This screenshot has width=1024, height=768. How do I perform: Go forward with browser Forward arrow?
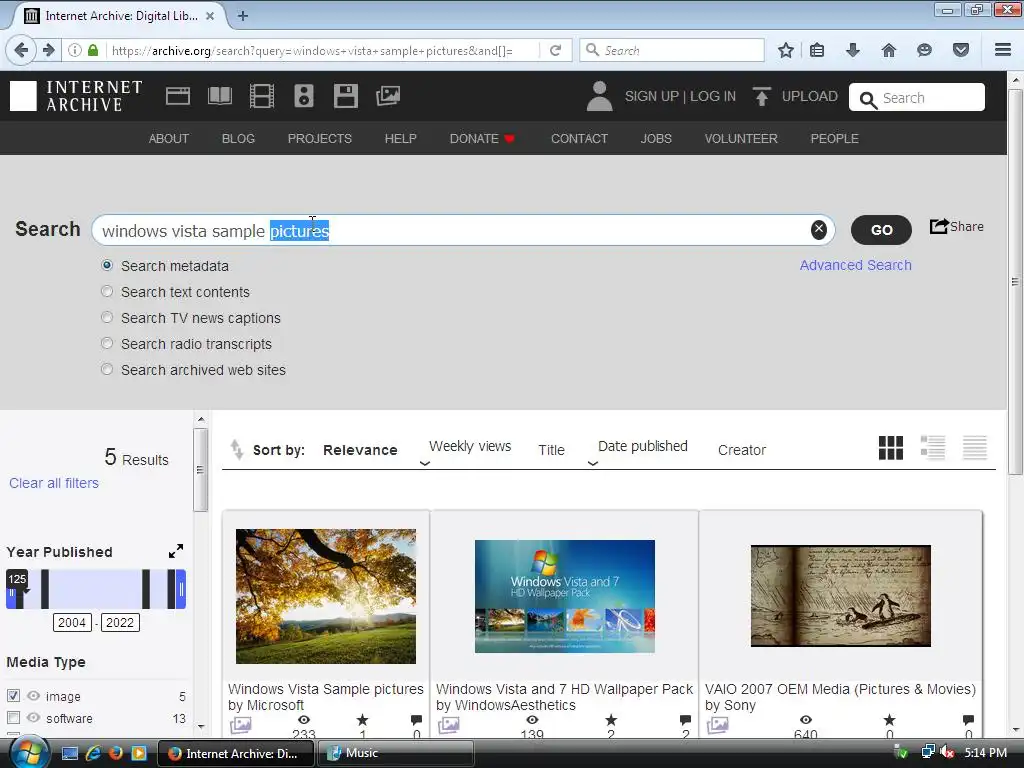[48, 50]
